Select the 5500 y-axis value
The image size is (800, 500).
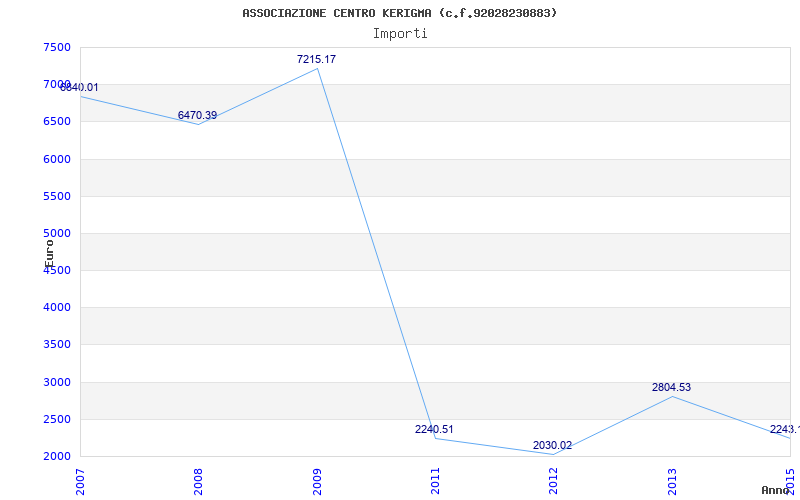tap(57, 196)
